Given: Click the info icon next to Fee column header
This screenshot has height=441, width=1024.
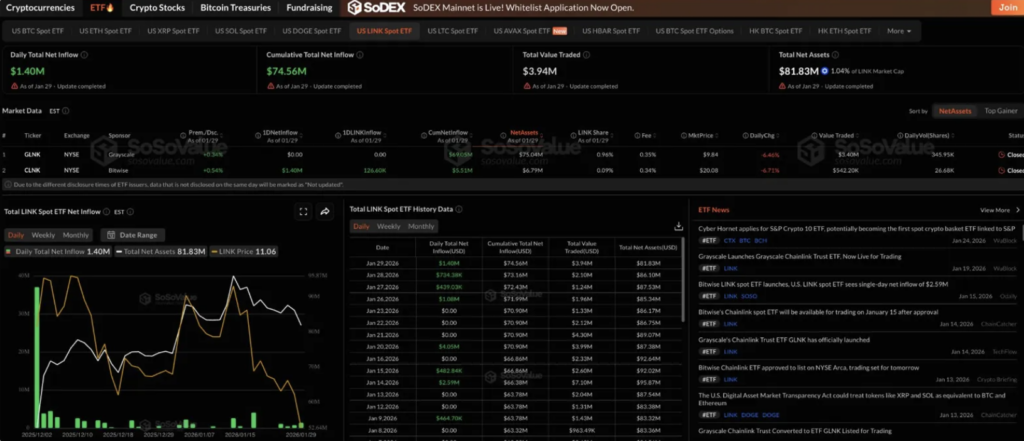Looking at the screenshot, I should pyautogui.click(x=638, y=136).
